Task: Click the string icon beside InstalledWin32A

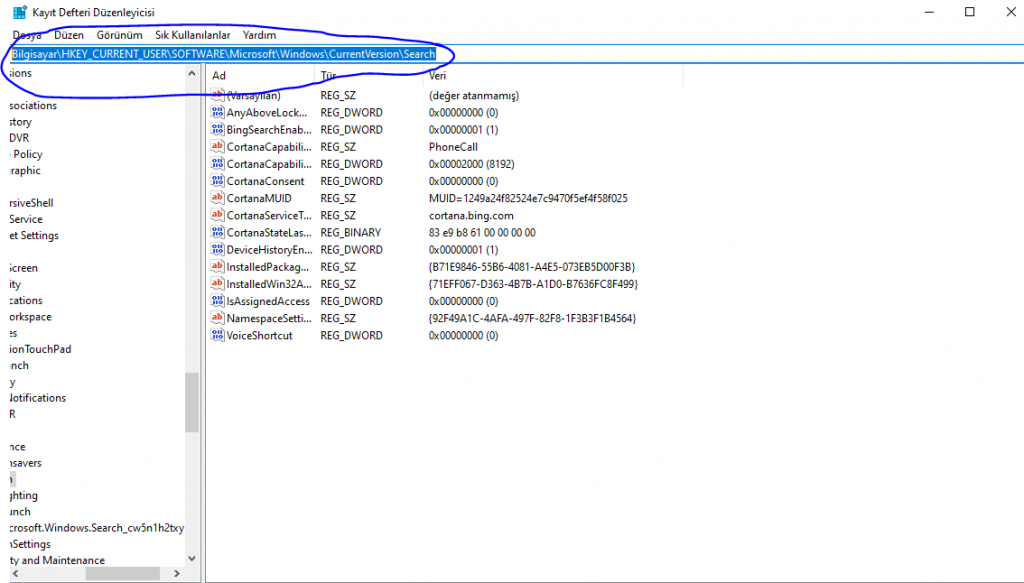Action: pos(217,284)
